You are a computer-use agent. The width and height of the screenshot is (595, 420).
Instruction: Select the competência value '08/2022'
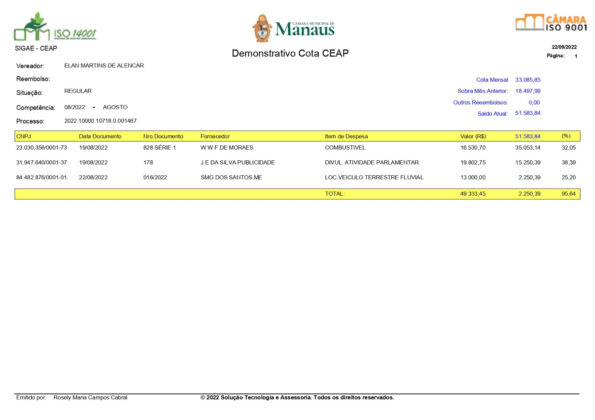click(x=74, y=107)
